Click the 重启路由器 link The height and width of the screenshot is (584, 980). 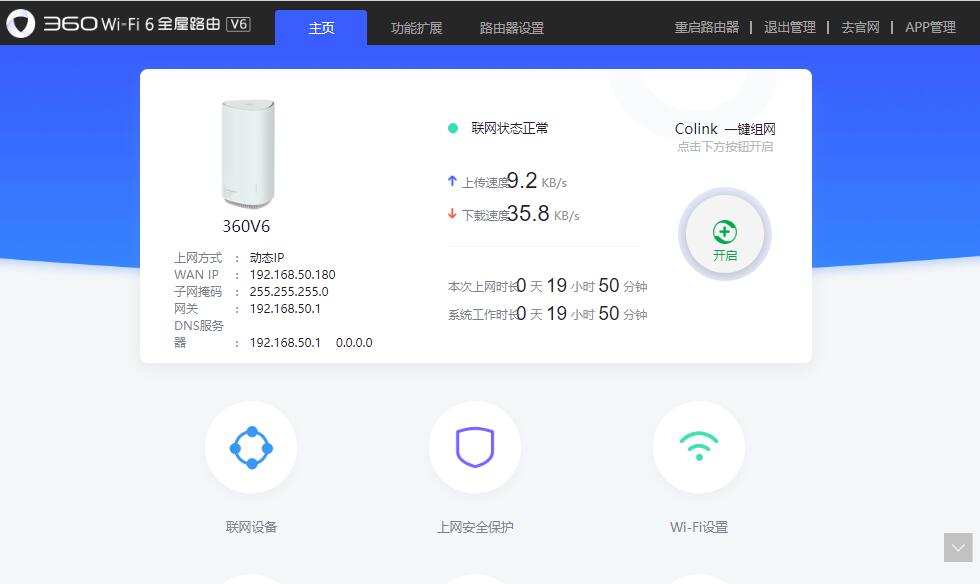point(706,26)
